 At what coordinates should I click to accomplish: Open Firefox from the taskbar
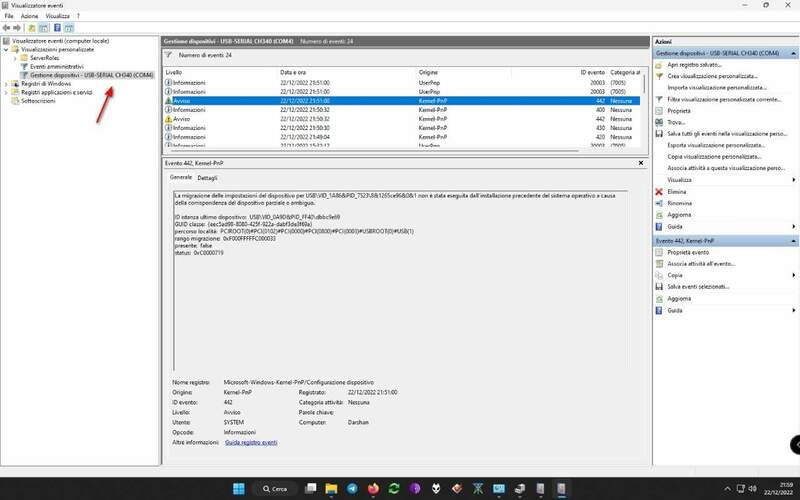pos(374,488)
